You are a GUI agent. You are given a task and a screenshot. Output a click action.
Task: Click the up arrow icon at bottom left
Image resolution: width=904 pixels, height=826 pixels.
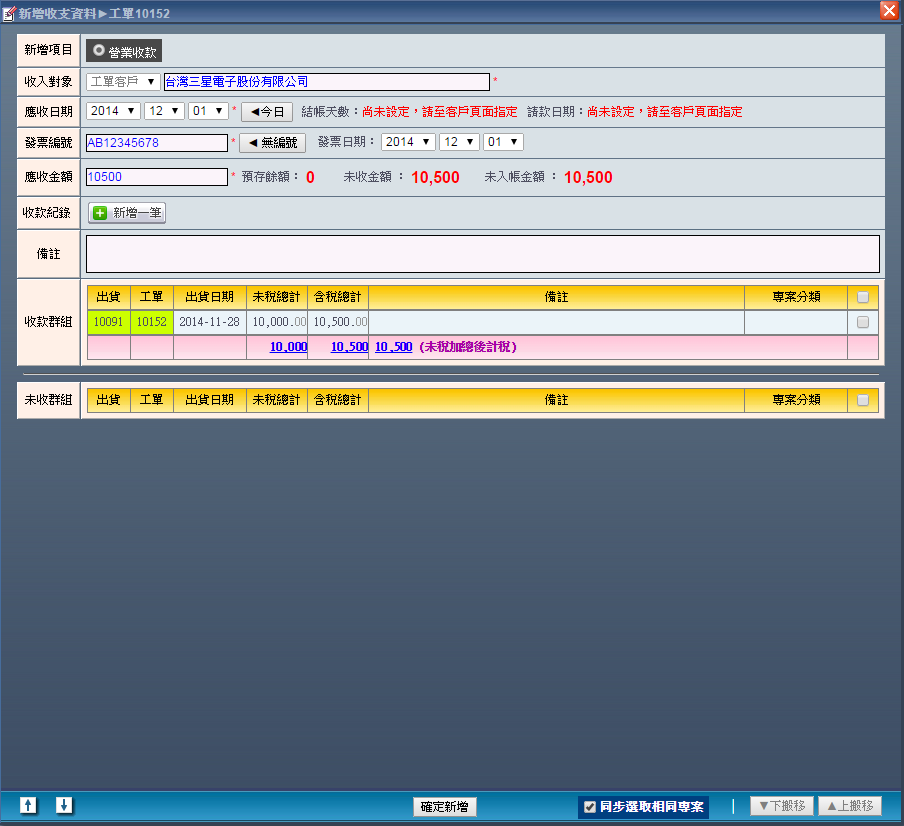(29, 806)
